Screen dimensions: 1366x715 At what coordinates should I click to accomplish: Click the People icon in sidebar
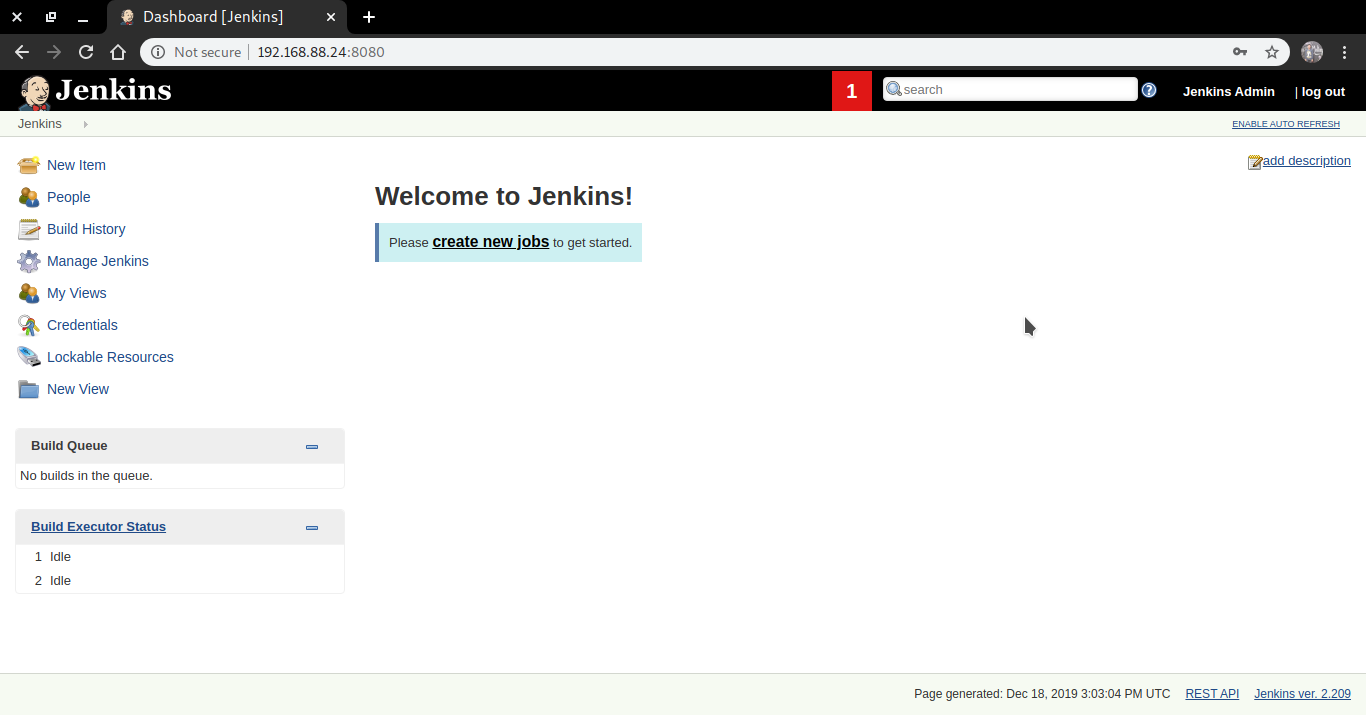[x=29, y=197]
